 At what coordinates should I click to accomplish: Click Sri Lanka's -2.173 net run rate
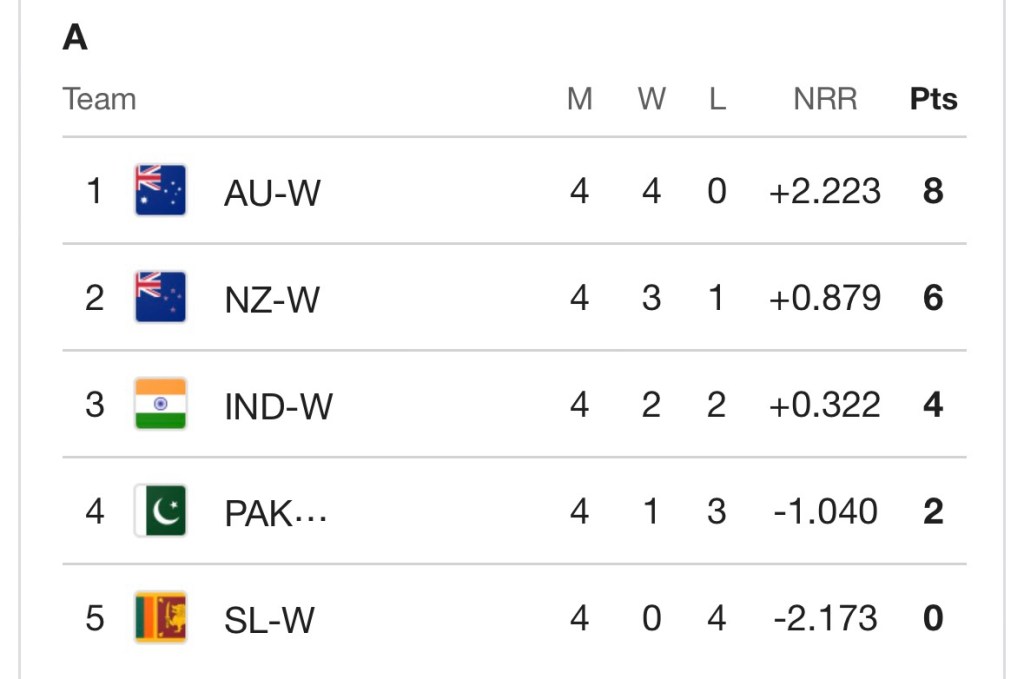click(x=825, y=618)
